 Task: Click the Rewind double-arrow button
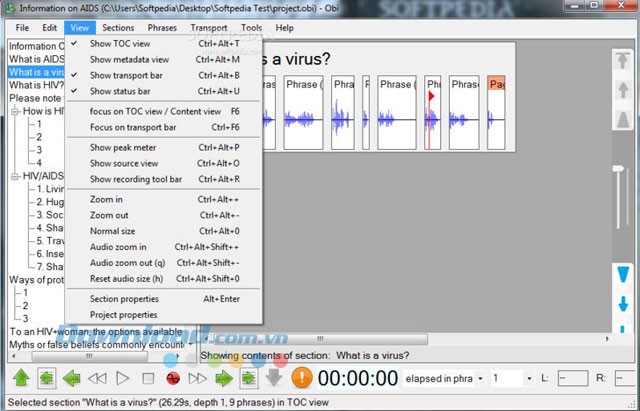pyautogui.click(x=97, y=378)
